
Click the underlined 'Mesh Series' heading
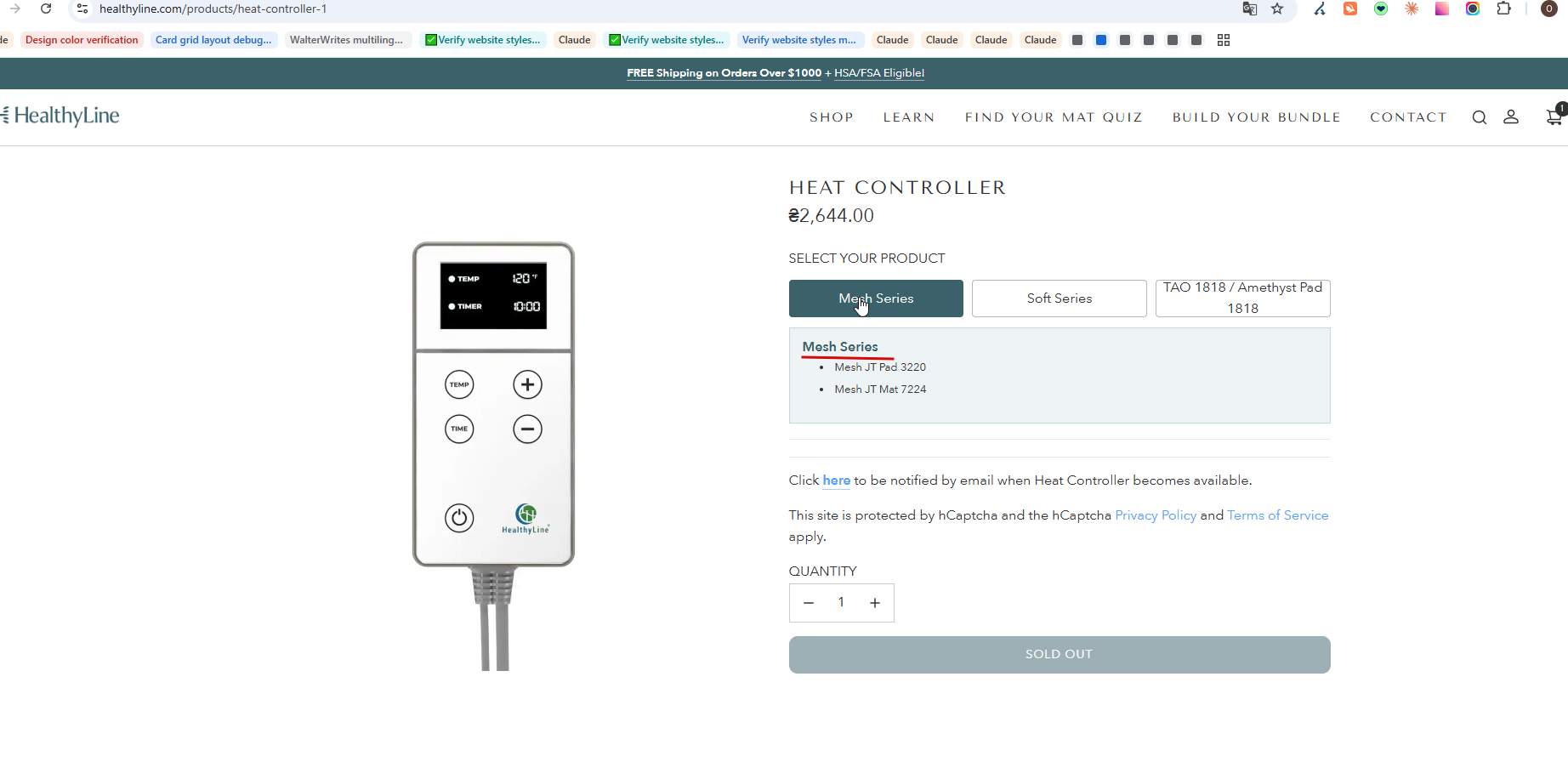pos(840,347)
